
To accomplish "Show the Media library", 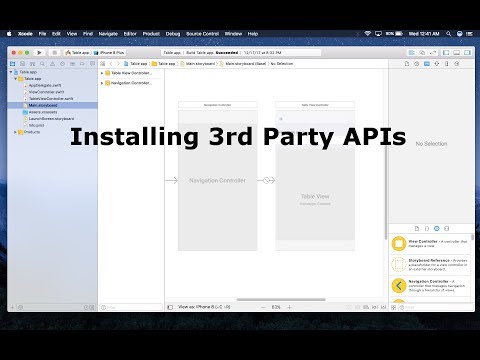I will tap(447, 228).
